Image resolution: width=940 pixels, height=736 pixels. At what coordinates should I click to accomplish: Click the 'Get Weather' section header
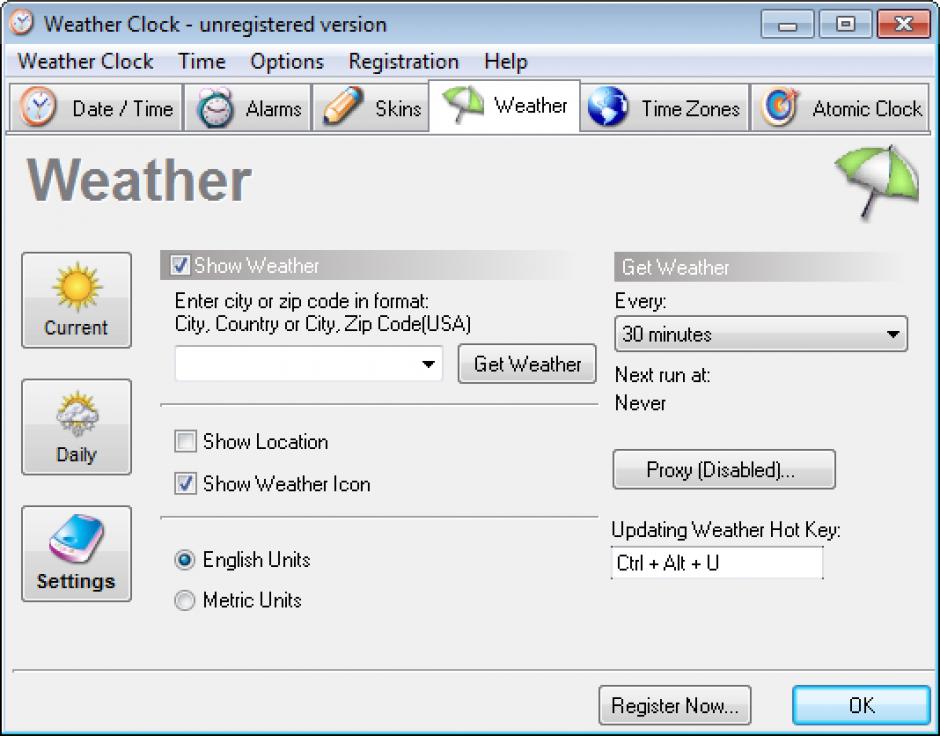pos(760,267)
